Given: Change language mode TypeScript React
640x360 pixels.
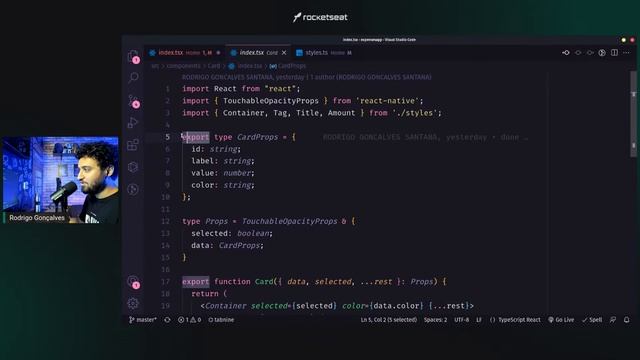Looking at the screenshot, I should (x=515, y=320).
